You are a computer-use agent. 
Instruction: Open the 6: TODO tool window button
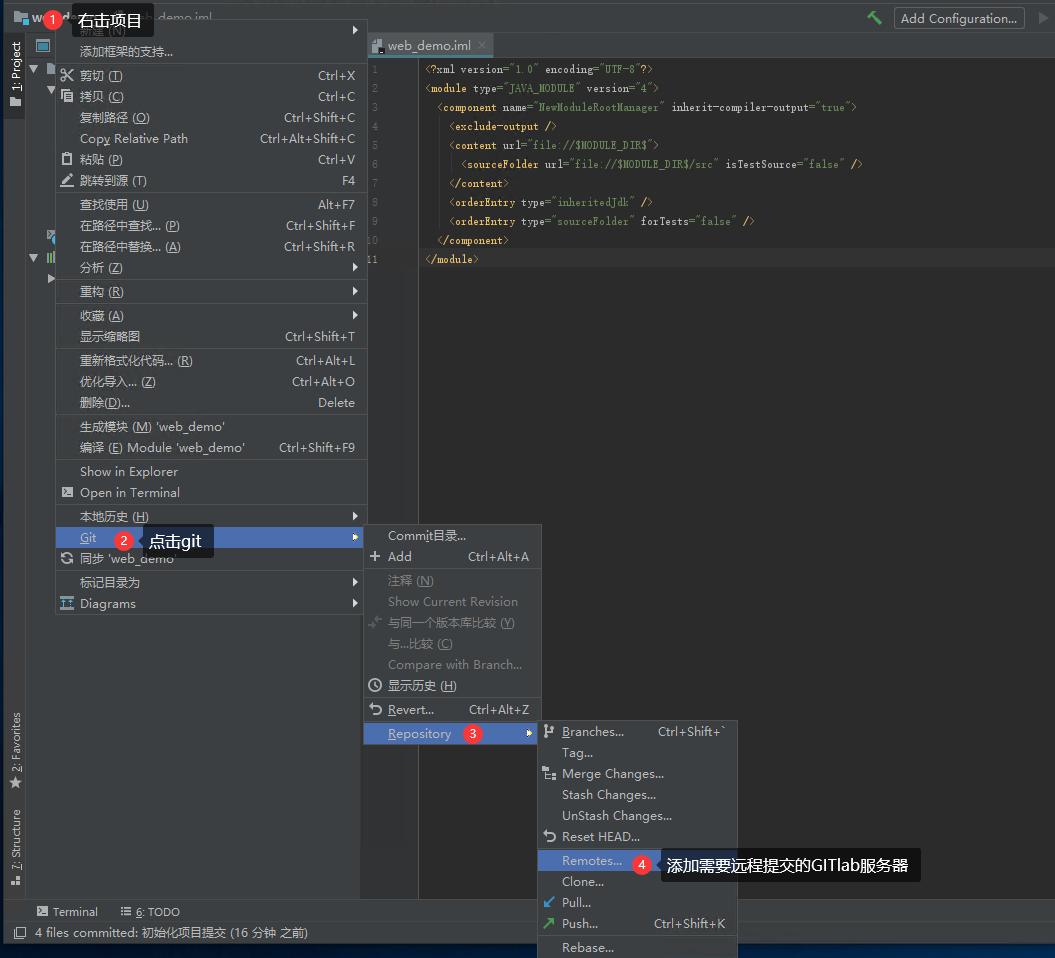point(150,912)
